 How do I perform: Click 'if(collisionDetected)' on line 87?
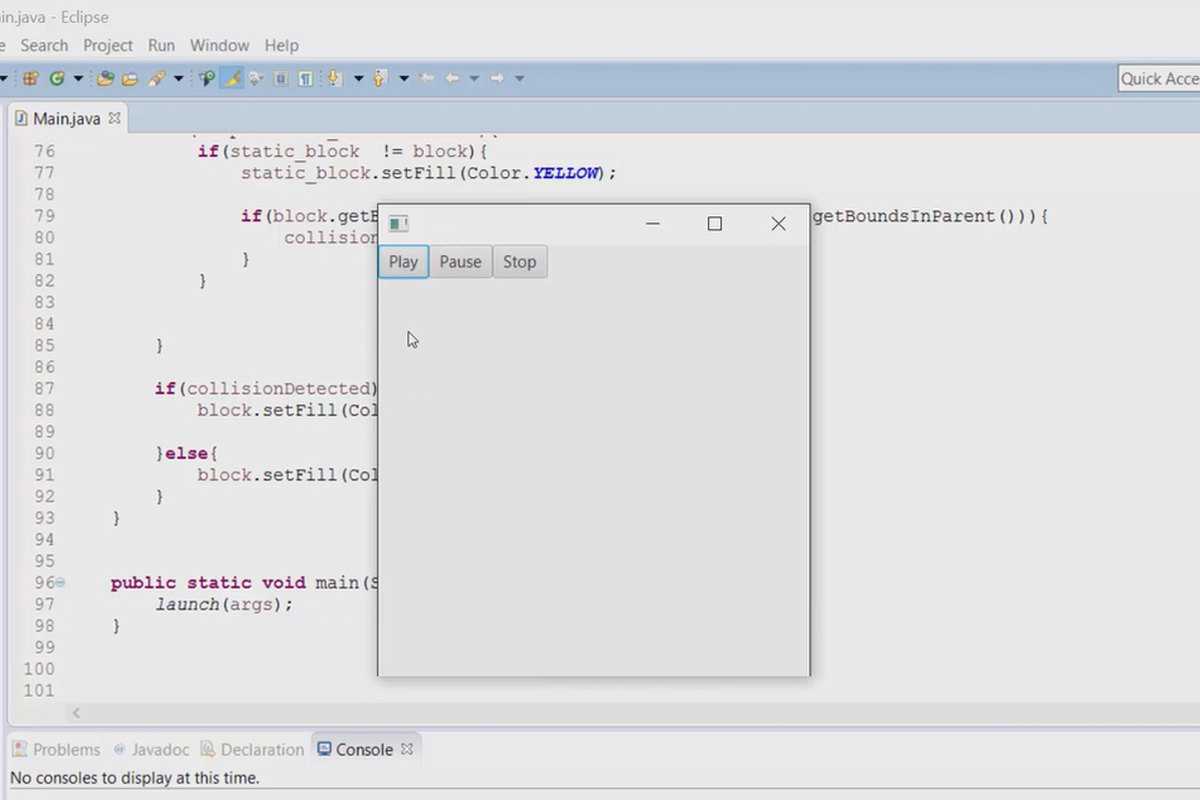pyautogui.click(x=266, y=388)
